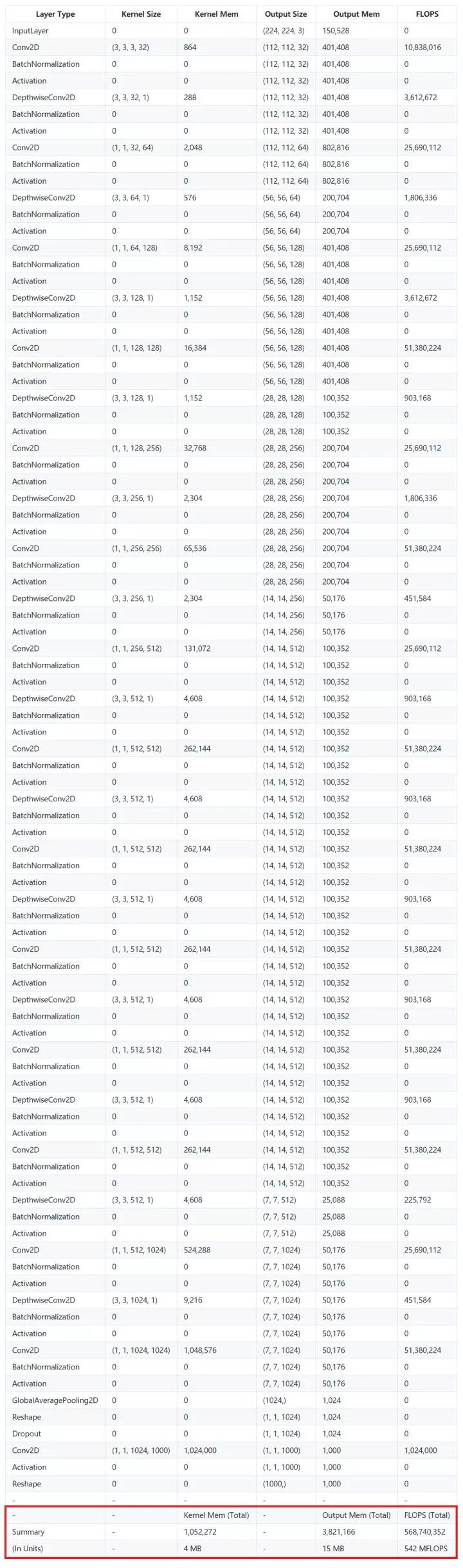Select the 1,052,272 kernel memory total
Image resolution: width=463 pixels, height=1568 pixels.
pyautogui.click(x=200, y=1531)
